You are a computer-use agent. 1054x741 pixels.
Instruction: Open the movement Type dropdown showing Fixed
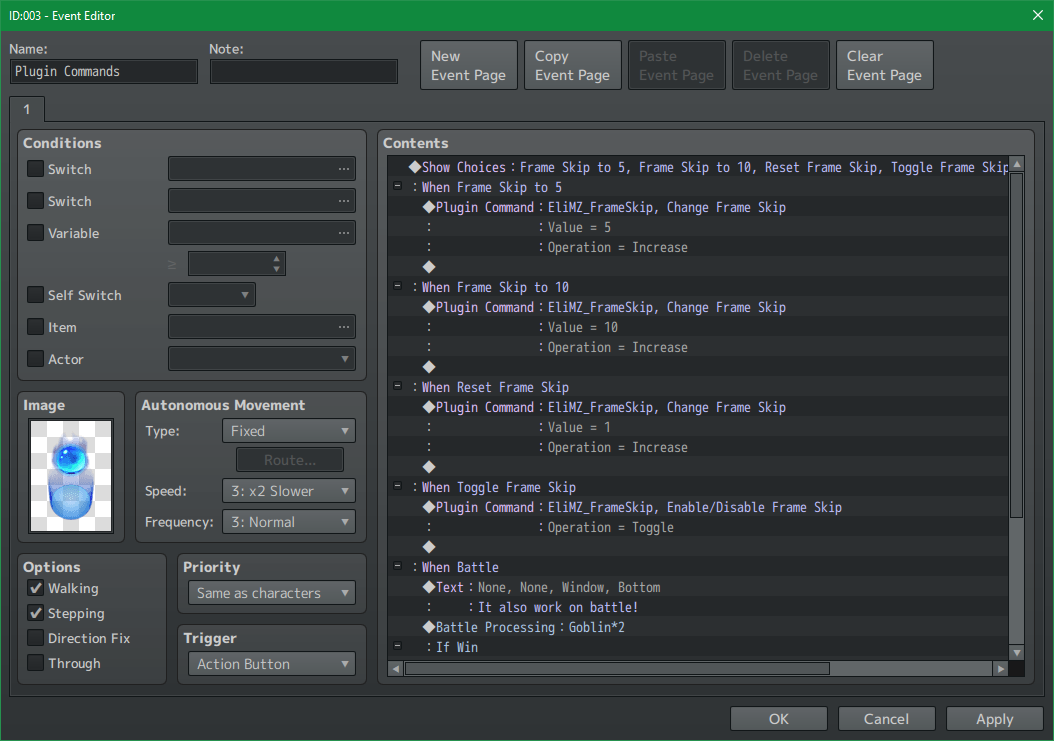pos(288,431)
